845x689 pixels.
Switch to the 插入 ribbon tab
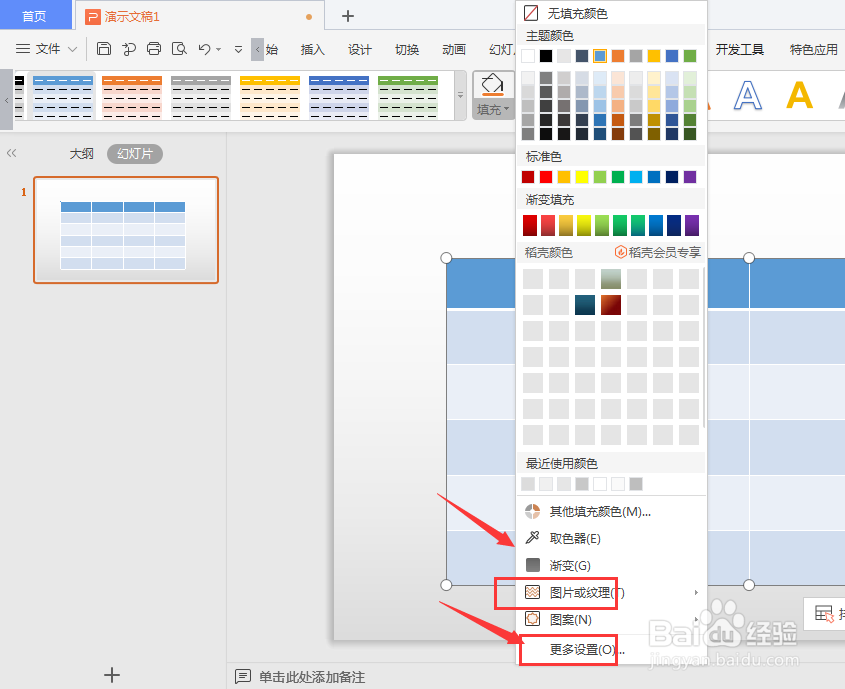pyautogui.click(x=313, y=50)
